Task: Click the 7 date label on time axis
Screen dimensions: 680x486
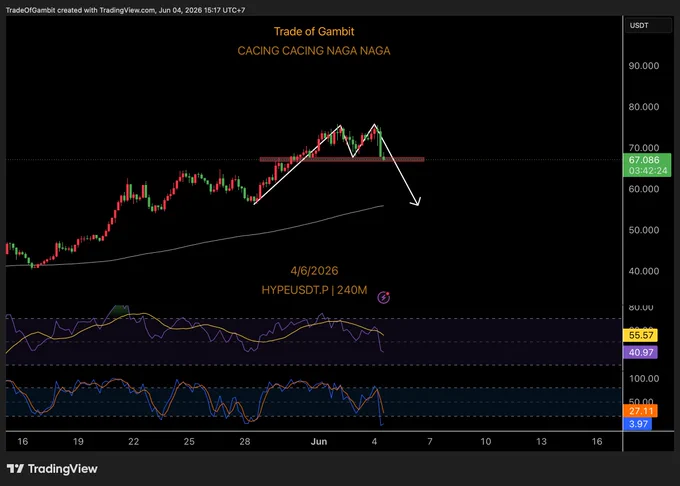Action: tap(430, 441)
